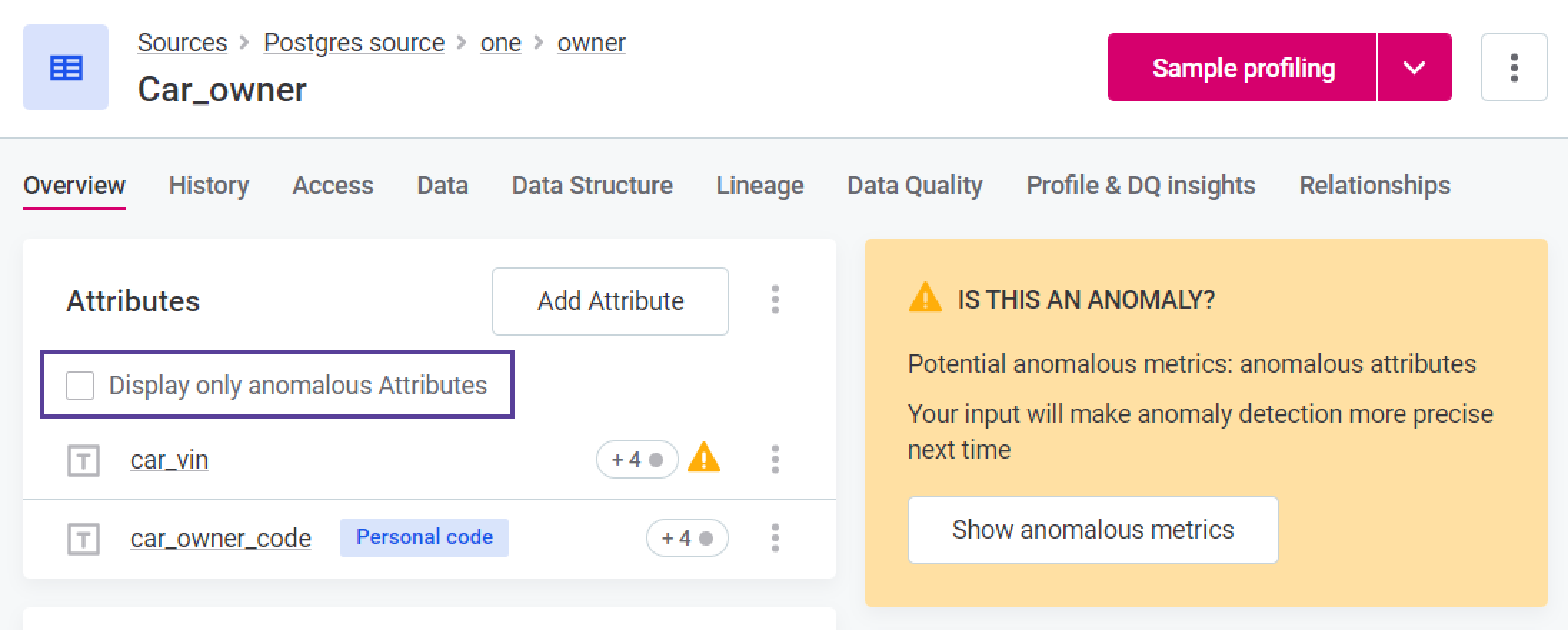
Task: Open car_owner_code row three-dot menu
Action: [x=775, y=538]
